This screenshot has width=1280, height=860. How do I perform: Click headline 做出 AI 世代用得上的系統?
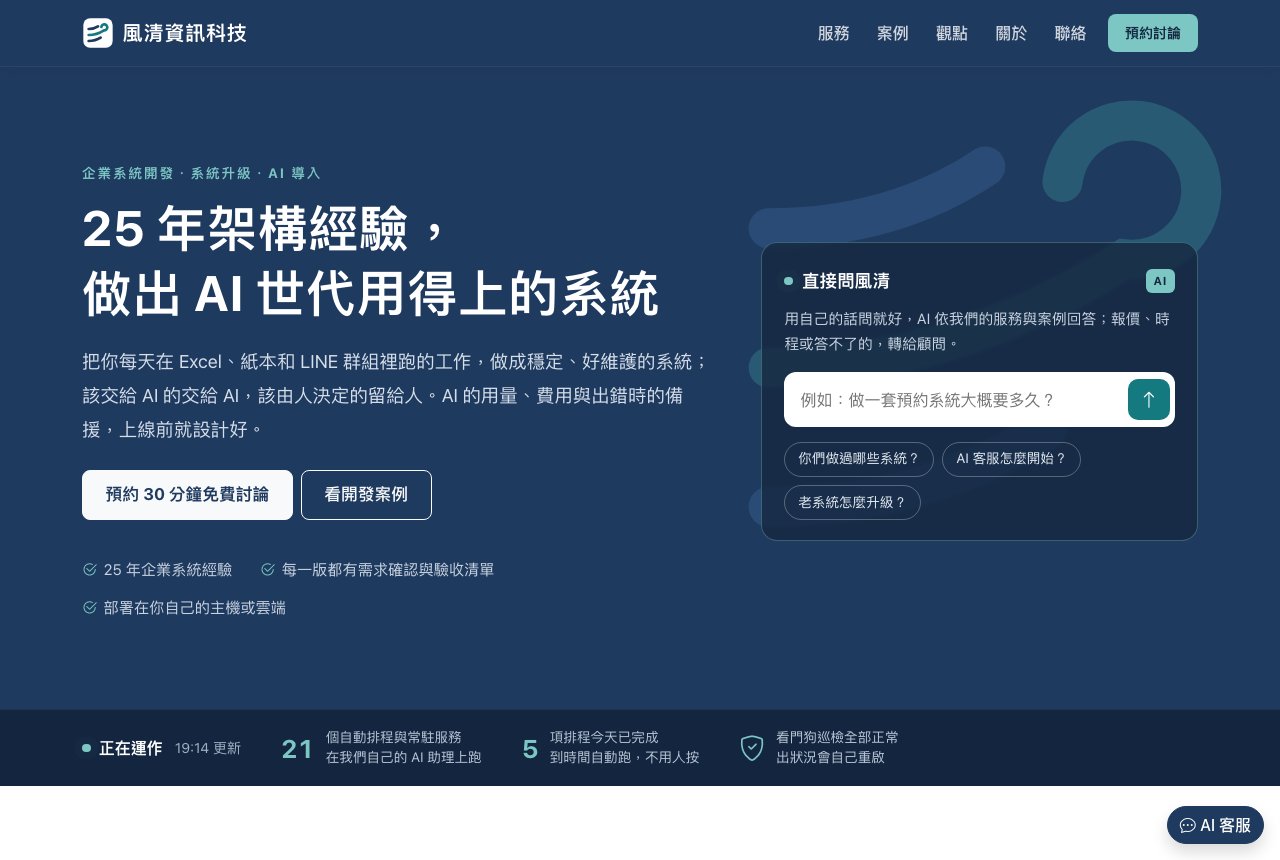[371, 293]
